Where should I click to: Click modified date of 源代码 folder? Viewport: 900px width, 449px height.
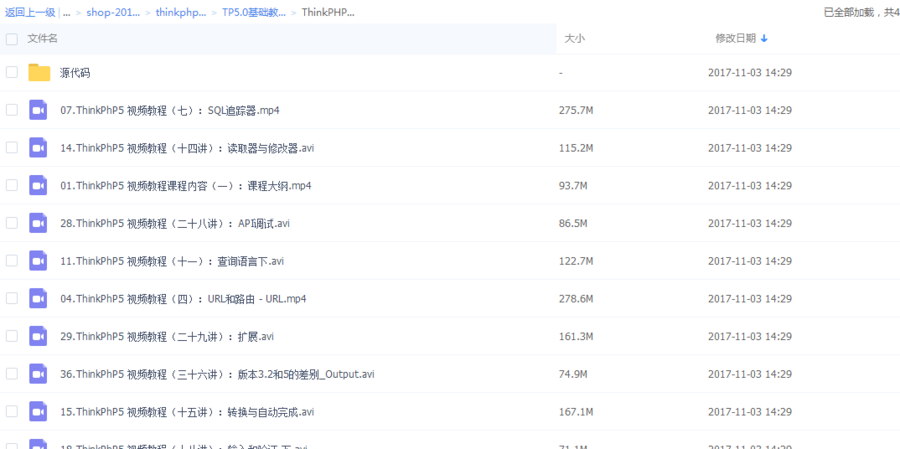pos(750,73)
